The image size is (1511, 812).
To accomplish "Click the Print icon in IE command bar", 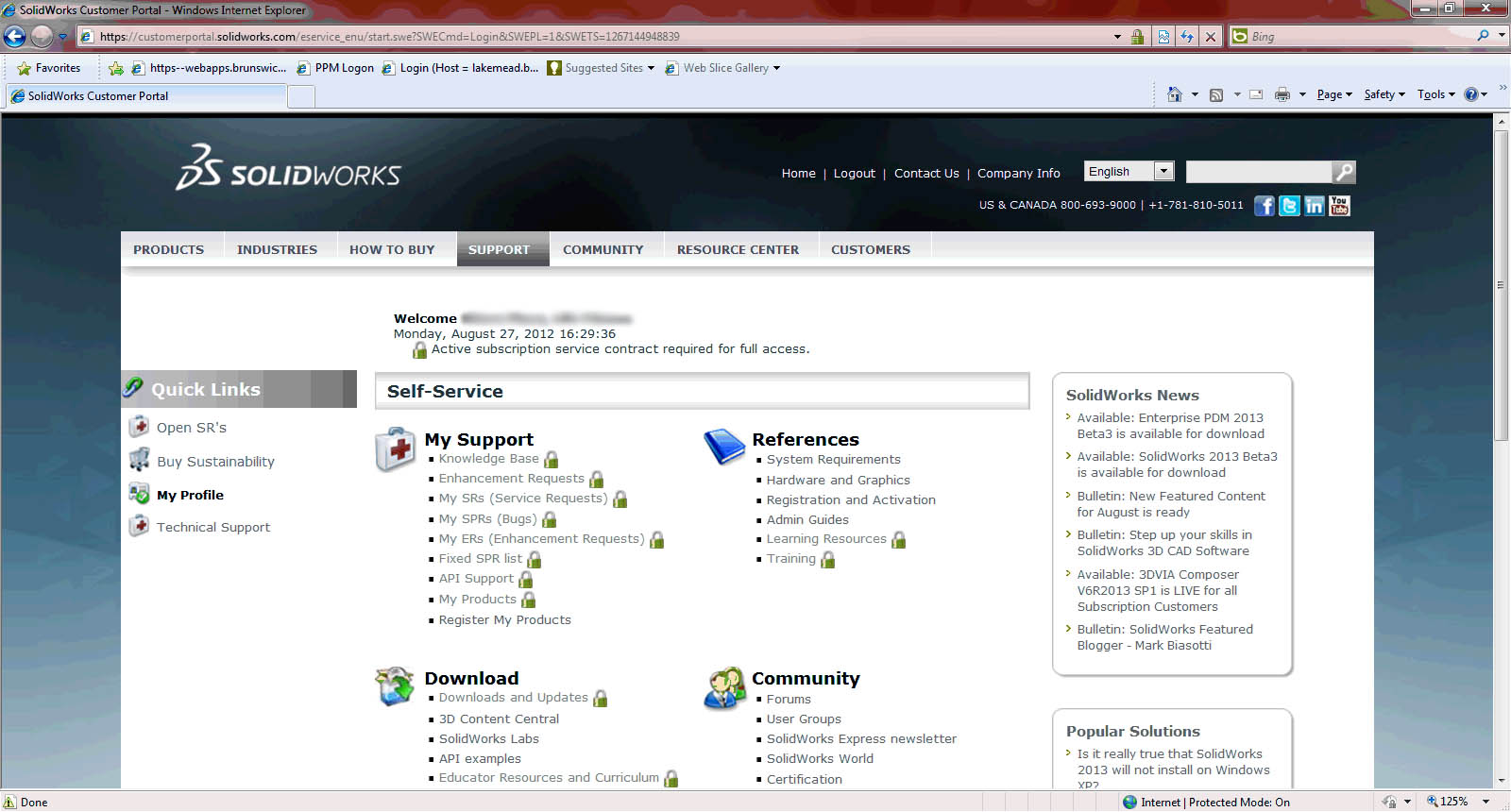I will [x=1282, y=94].
